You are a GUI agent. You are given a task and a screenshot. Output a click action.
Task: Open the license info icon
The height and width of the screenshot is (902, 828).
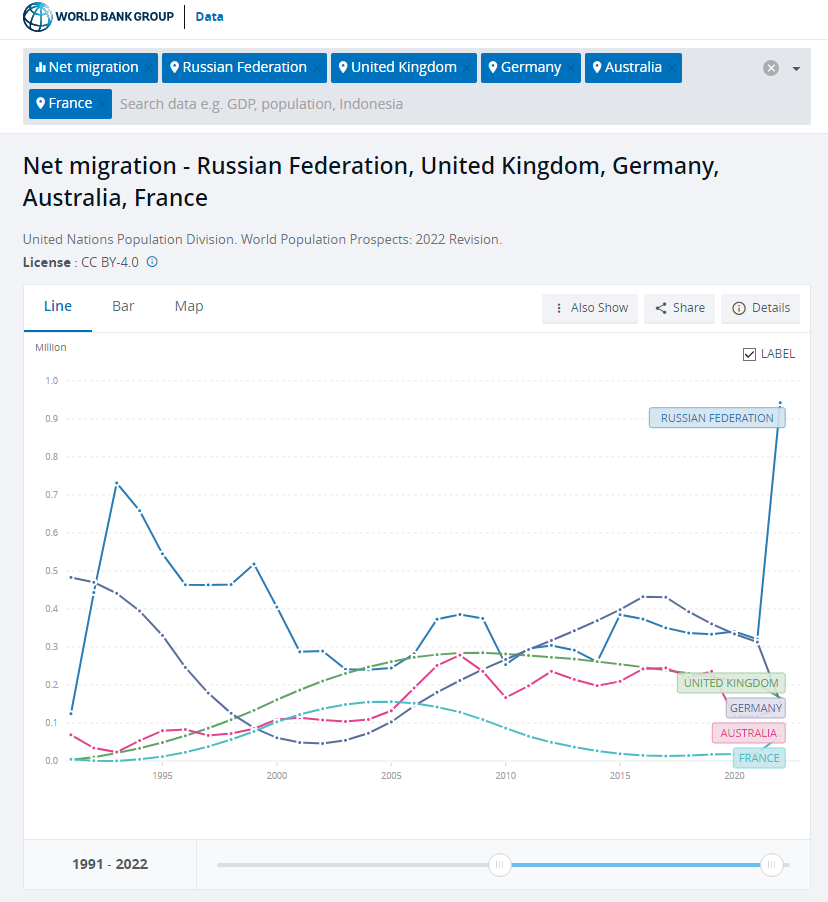(152, 262)
